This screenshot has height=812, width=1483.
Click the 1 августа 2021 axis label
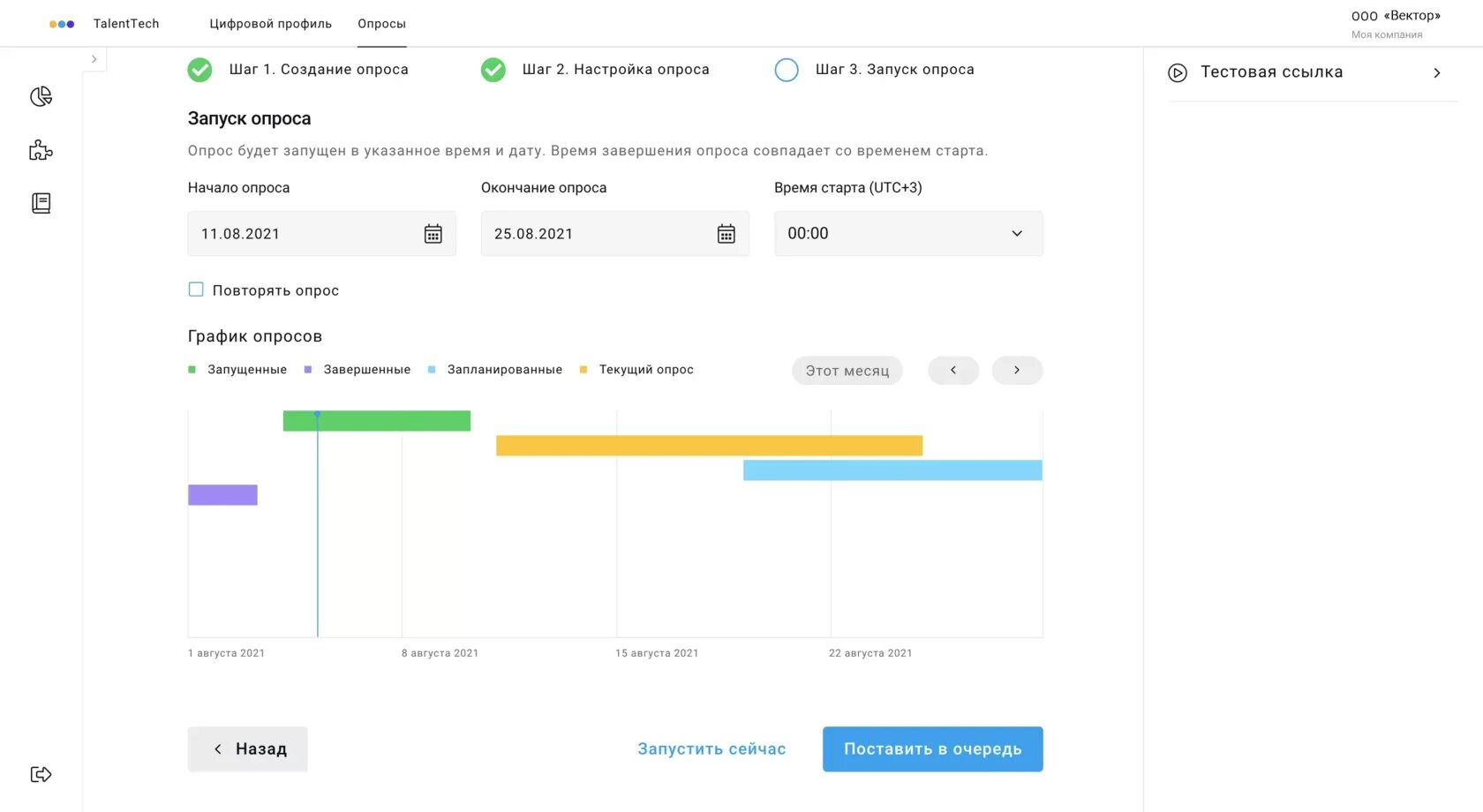pos(226,653)
